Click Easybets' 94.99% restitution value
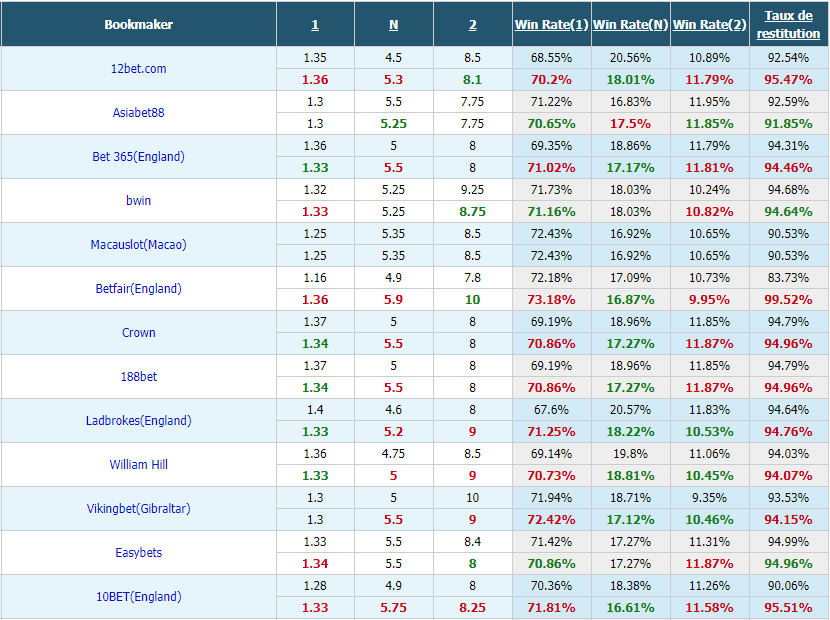This screenshot has height=620, width=830. pyautogui.click(x=788, y=541)
